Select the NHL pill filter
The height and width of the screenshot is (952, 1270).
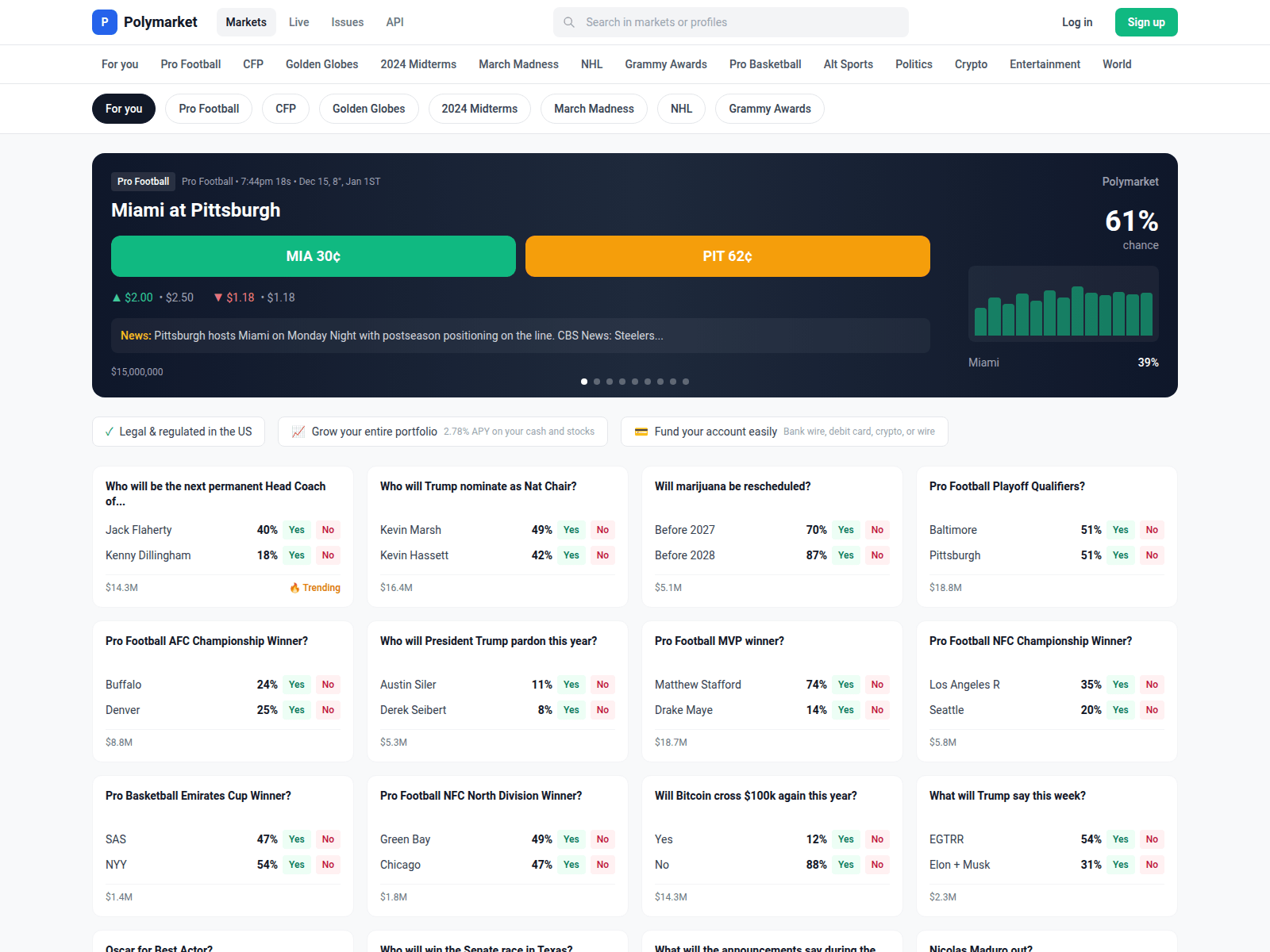681,109
